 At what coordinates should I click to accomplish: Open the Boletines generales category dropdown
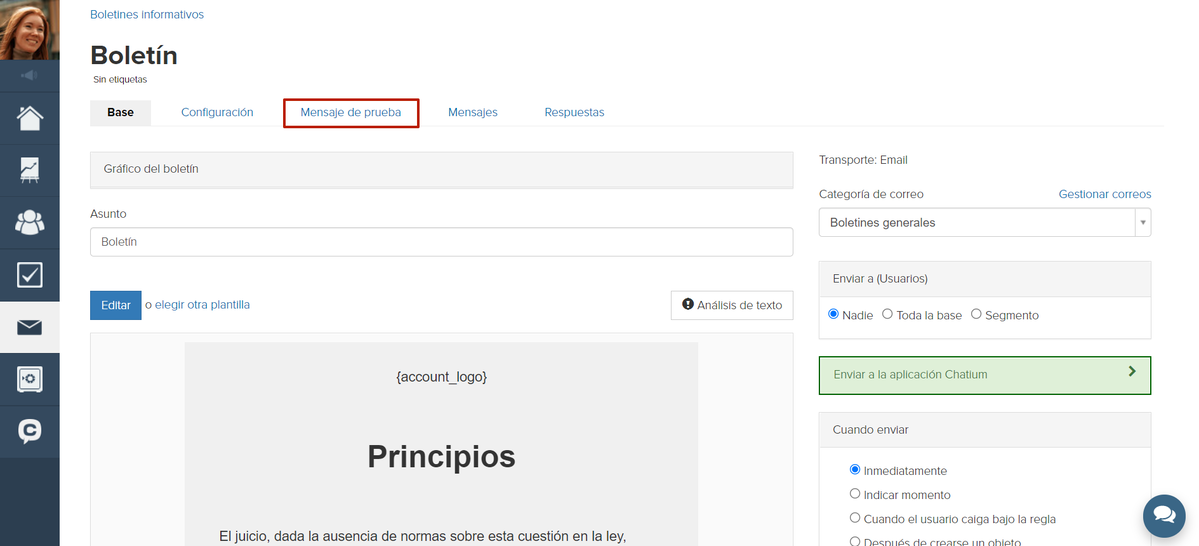985,223
